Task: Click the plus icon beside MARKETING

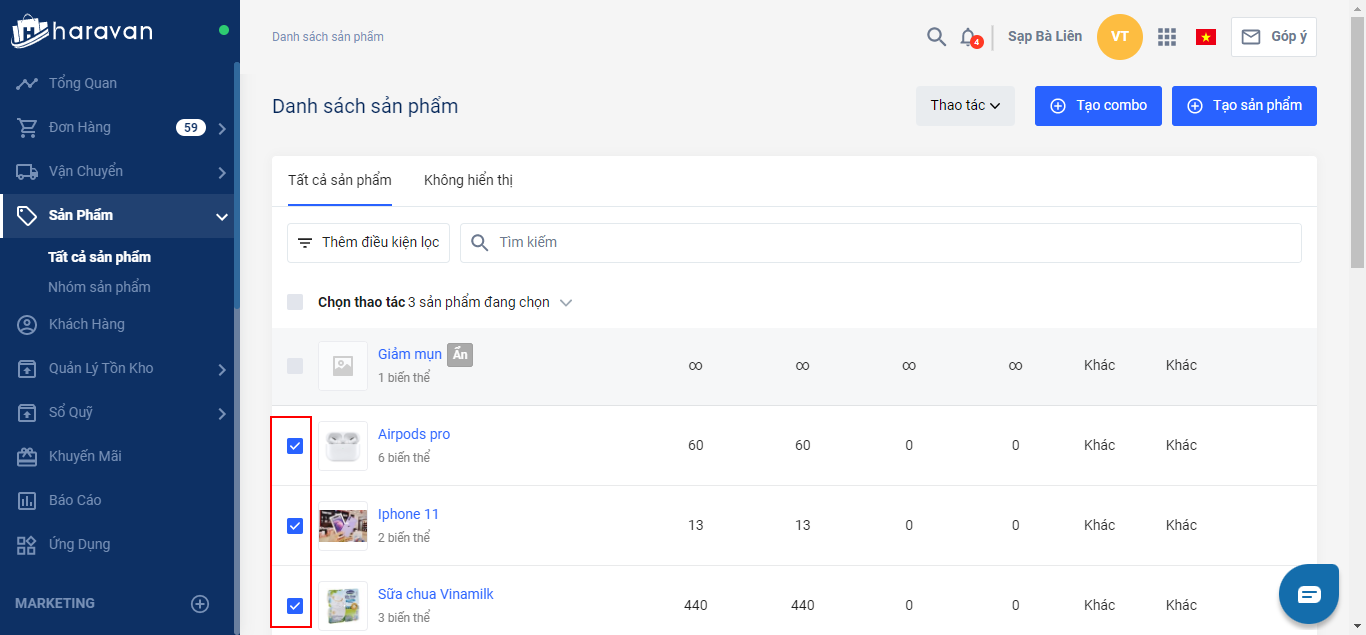Action: (200, 603)
